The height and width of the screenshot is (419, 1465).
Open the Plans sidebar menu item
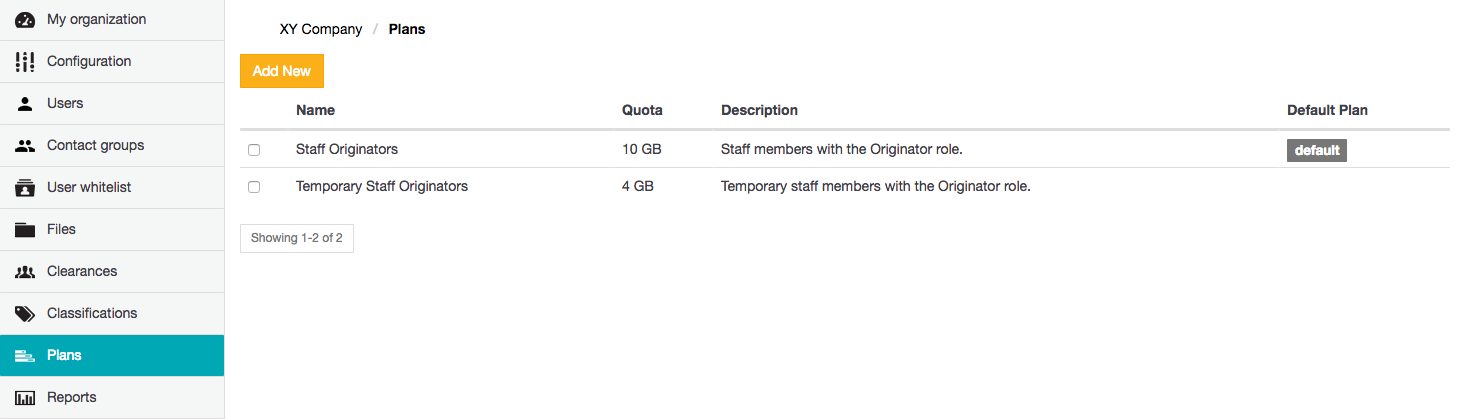pyautogui.click(x=64, y=355)
